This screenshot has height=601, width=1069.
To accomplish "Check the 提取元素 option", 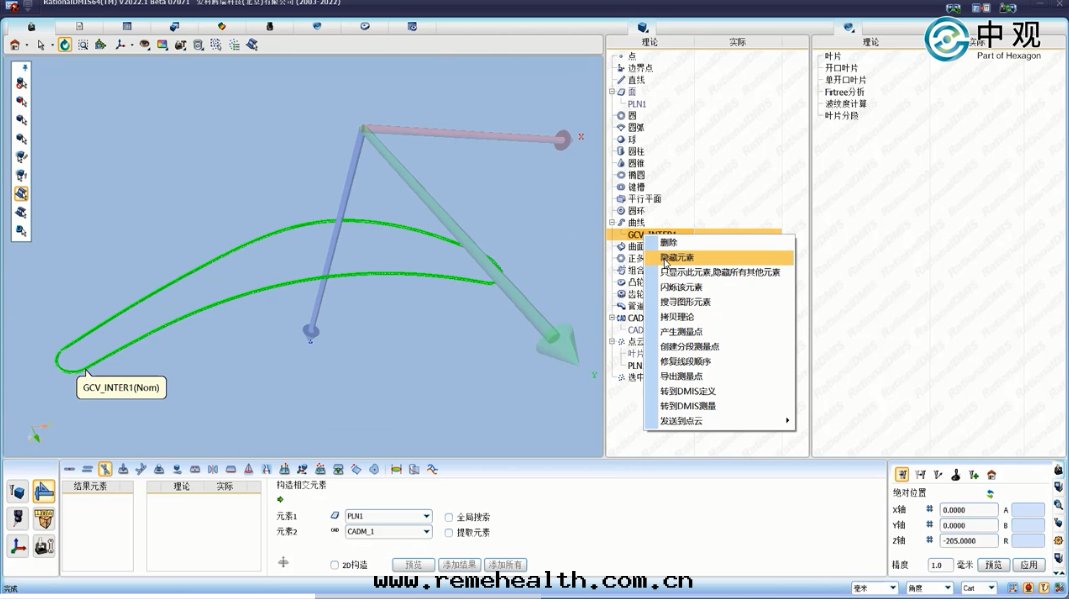I will 448,532.
